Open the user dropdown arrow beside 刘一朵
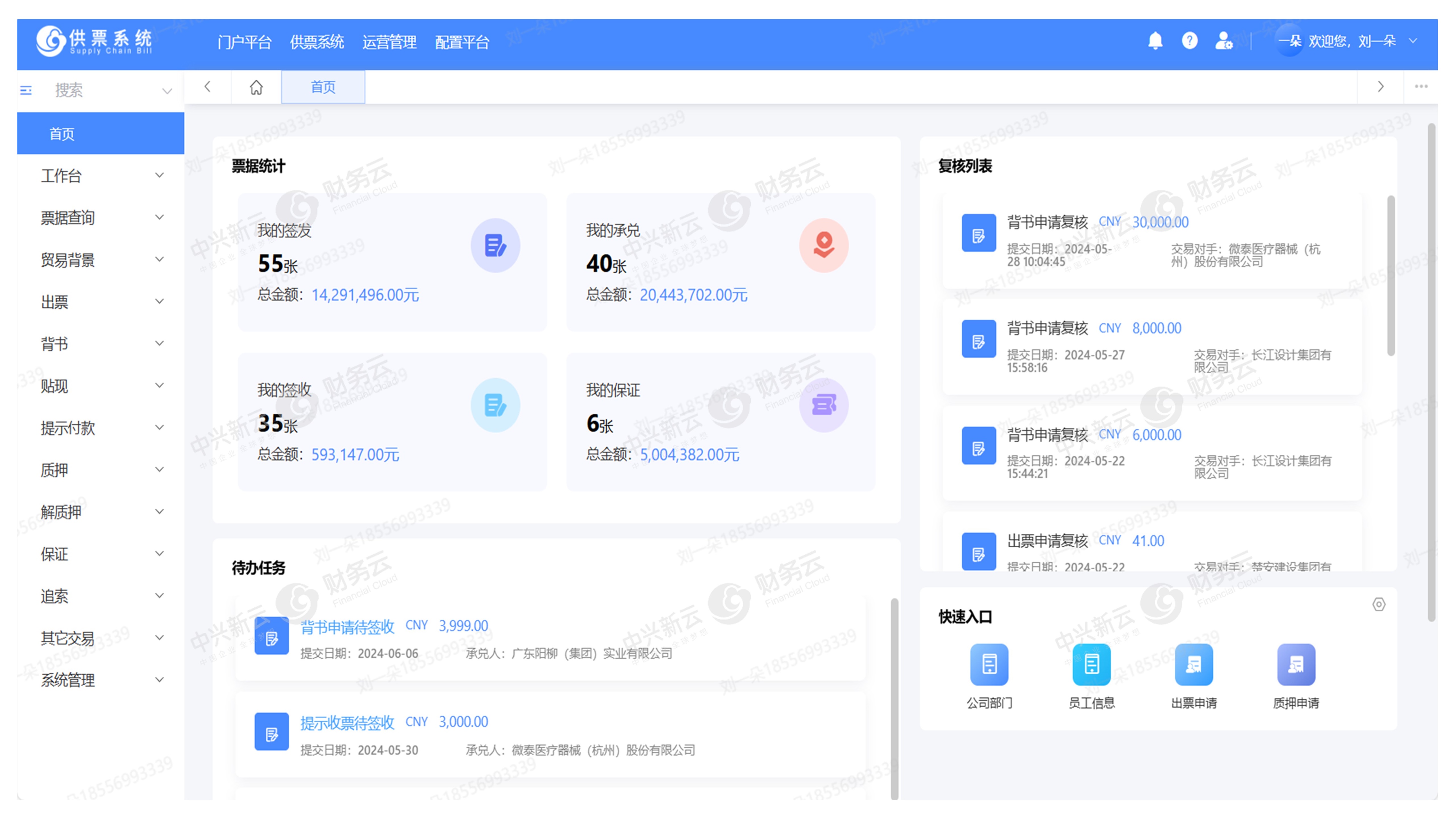 1413,41
